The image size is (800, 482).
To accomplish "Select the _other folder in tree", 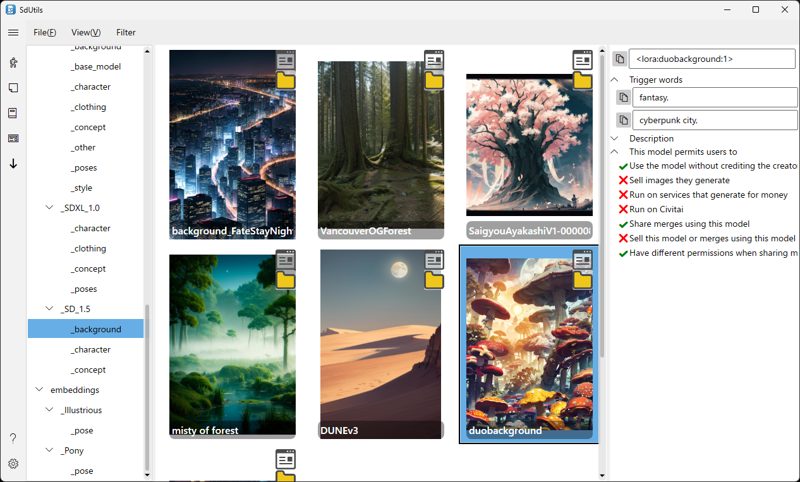I will [x=83, y=147].
